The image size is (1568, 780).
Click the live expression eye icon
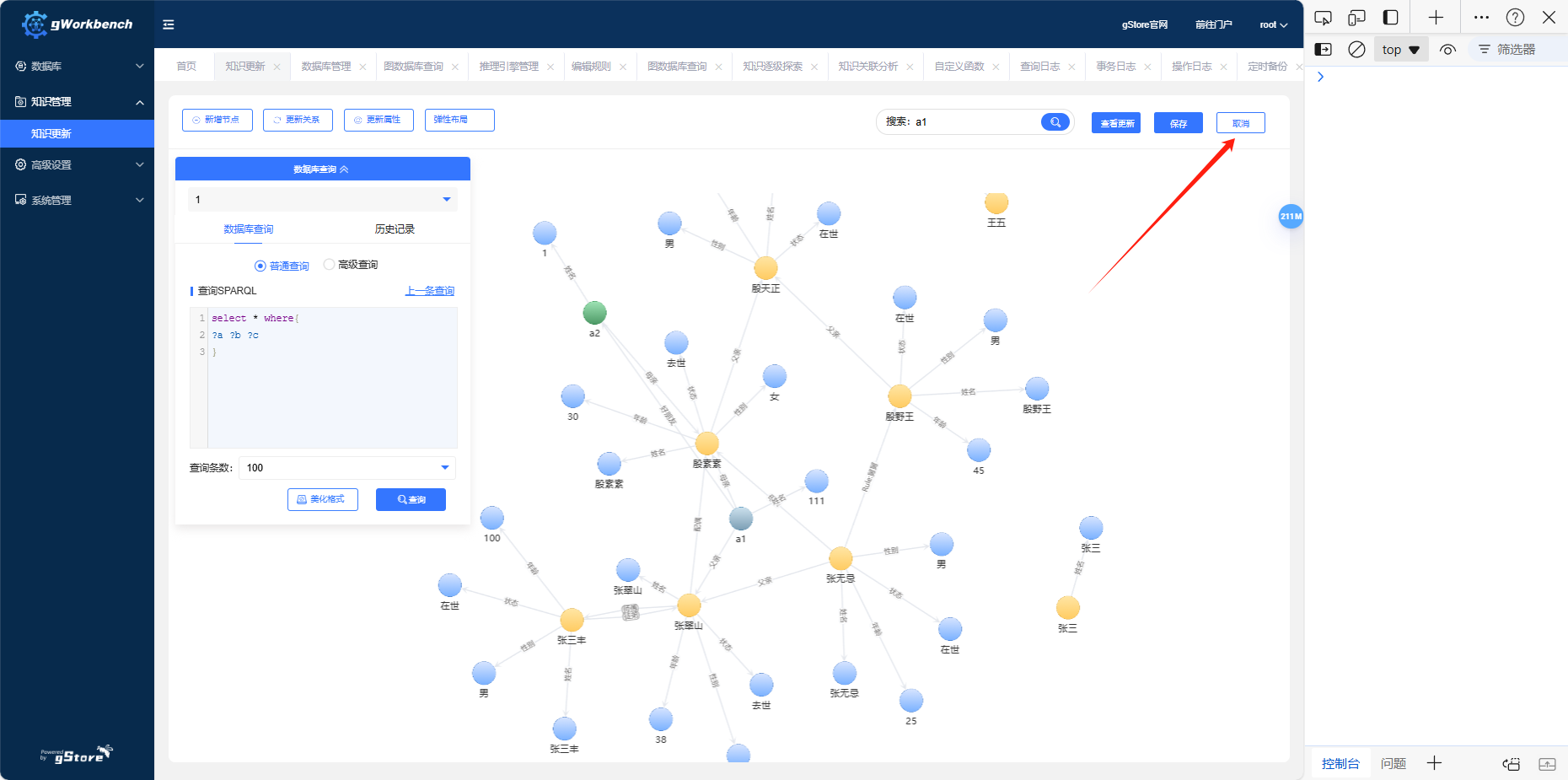pos(1447,50)
